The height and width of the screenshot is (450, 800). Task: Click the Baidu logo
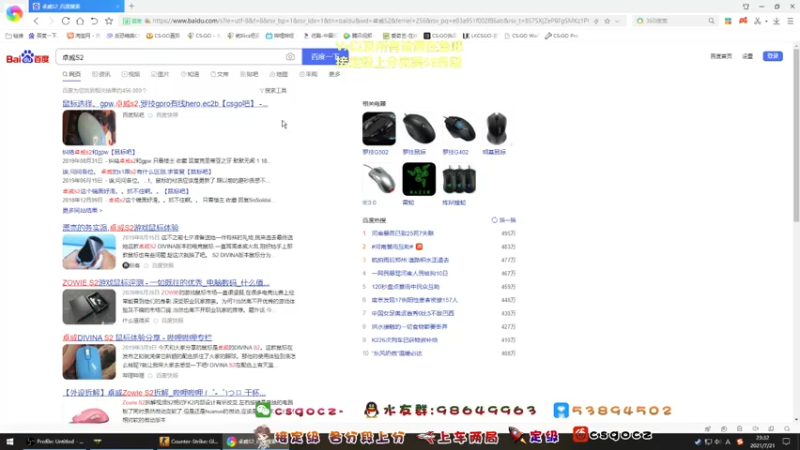[x=28, y=57]
